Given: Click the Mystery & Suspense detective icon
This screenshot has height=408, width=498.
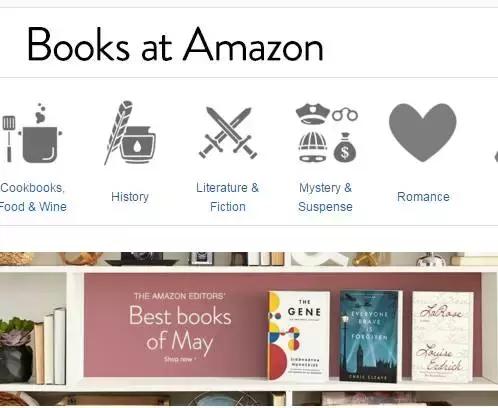Looking at the screenshot, I should tap(327, 133).
